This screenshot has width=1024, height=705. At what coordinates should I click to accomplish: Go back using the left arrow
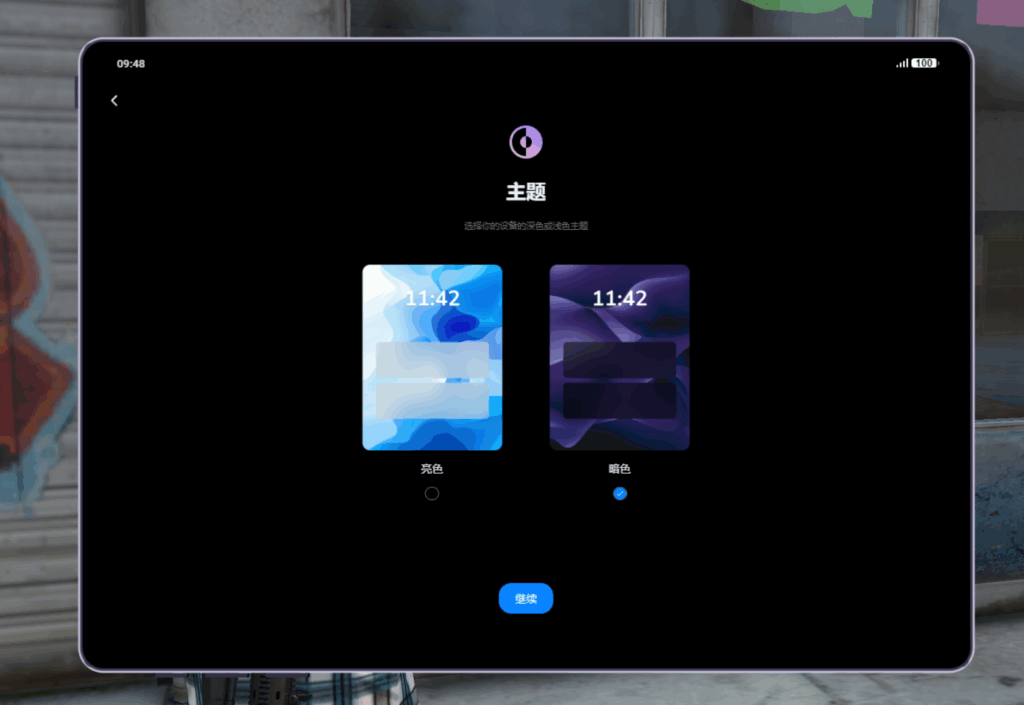pyautogui.click(x=114, y=101)
